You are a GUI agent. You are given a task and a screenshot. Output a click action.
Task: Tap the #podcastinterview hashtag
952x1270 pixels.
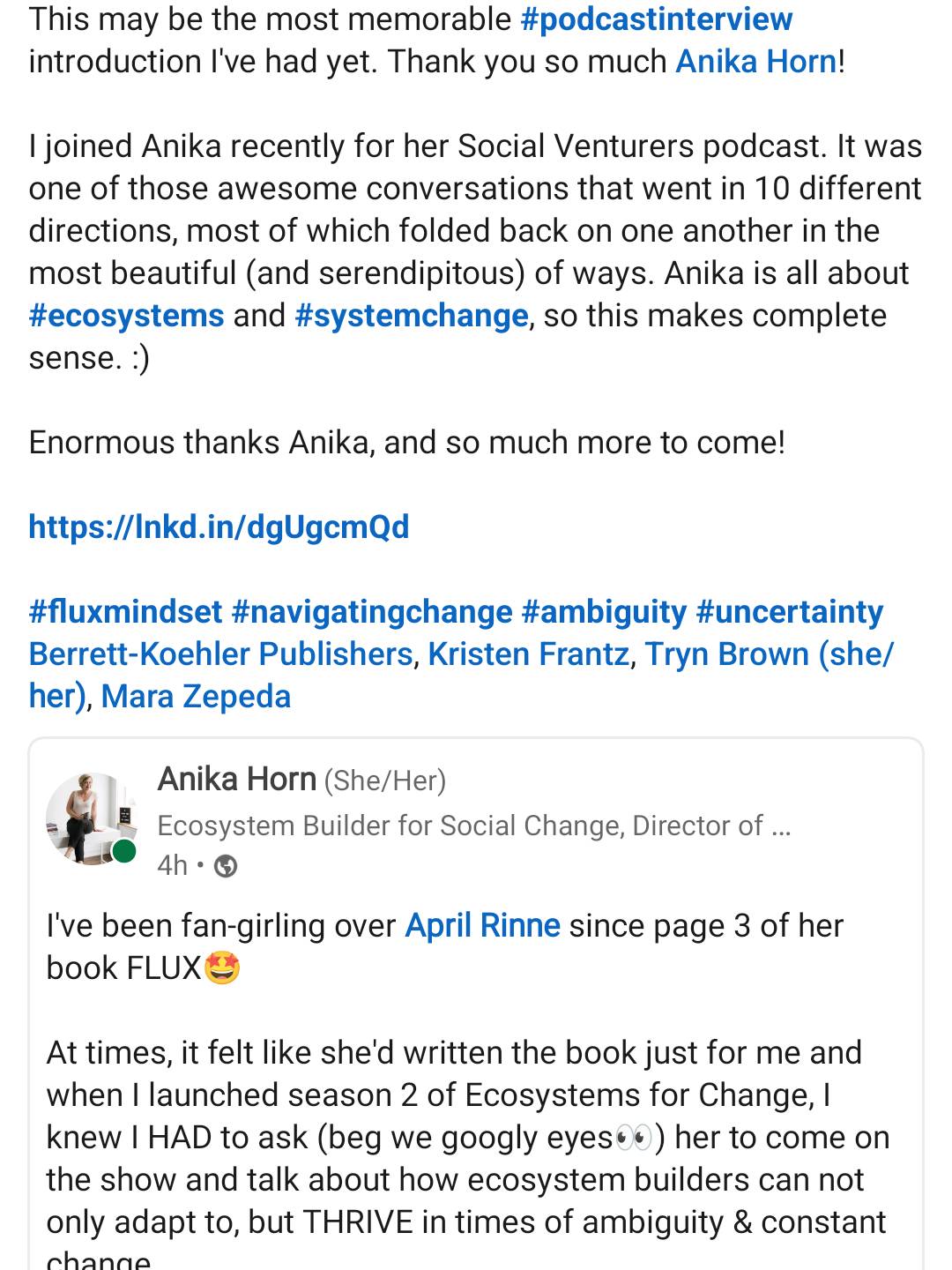click(656, 19)
